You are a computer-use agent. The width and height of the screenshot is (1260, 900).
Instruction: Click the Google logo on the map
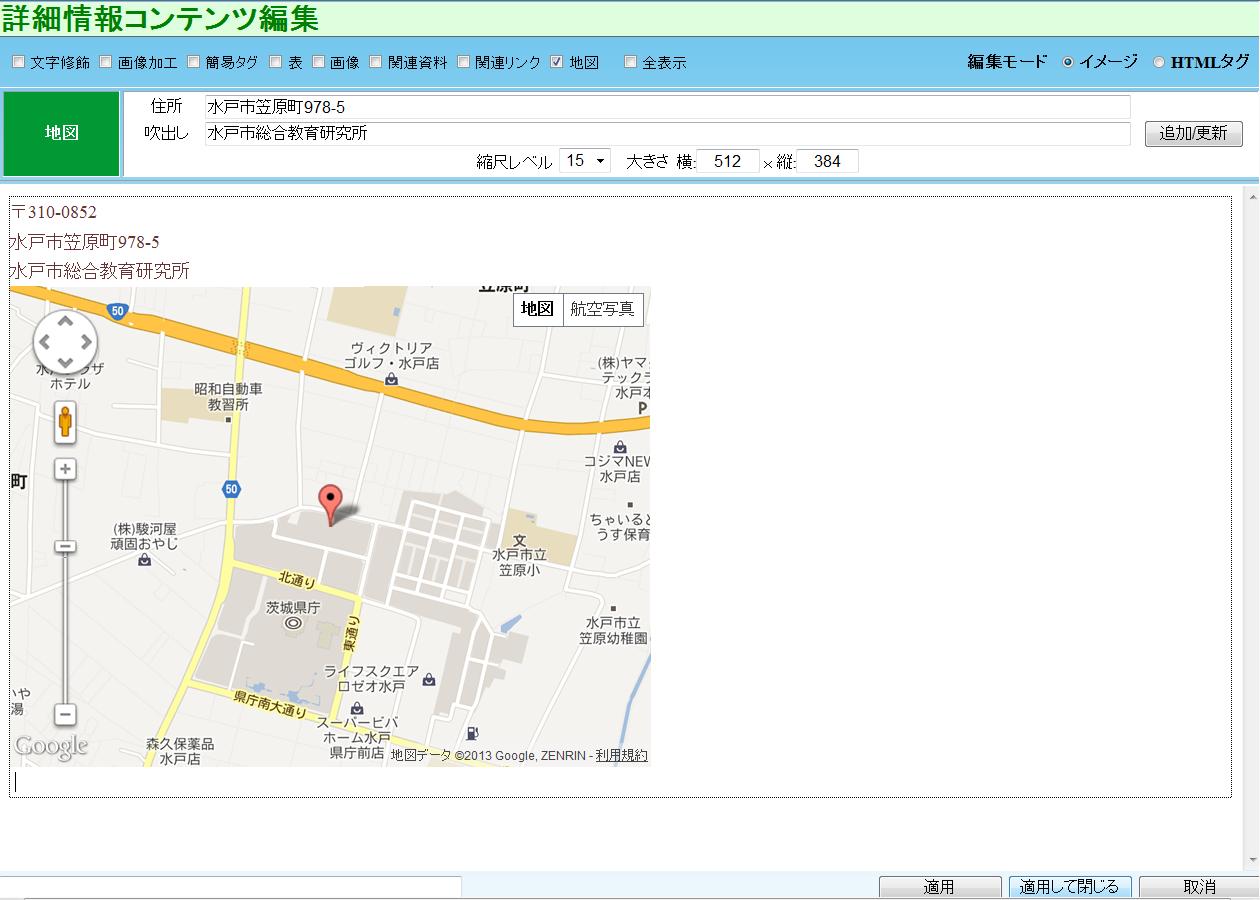click(x=51, y=746)
